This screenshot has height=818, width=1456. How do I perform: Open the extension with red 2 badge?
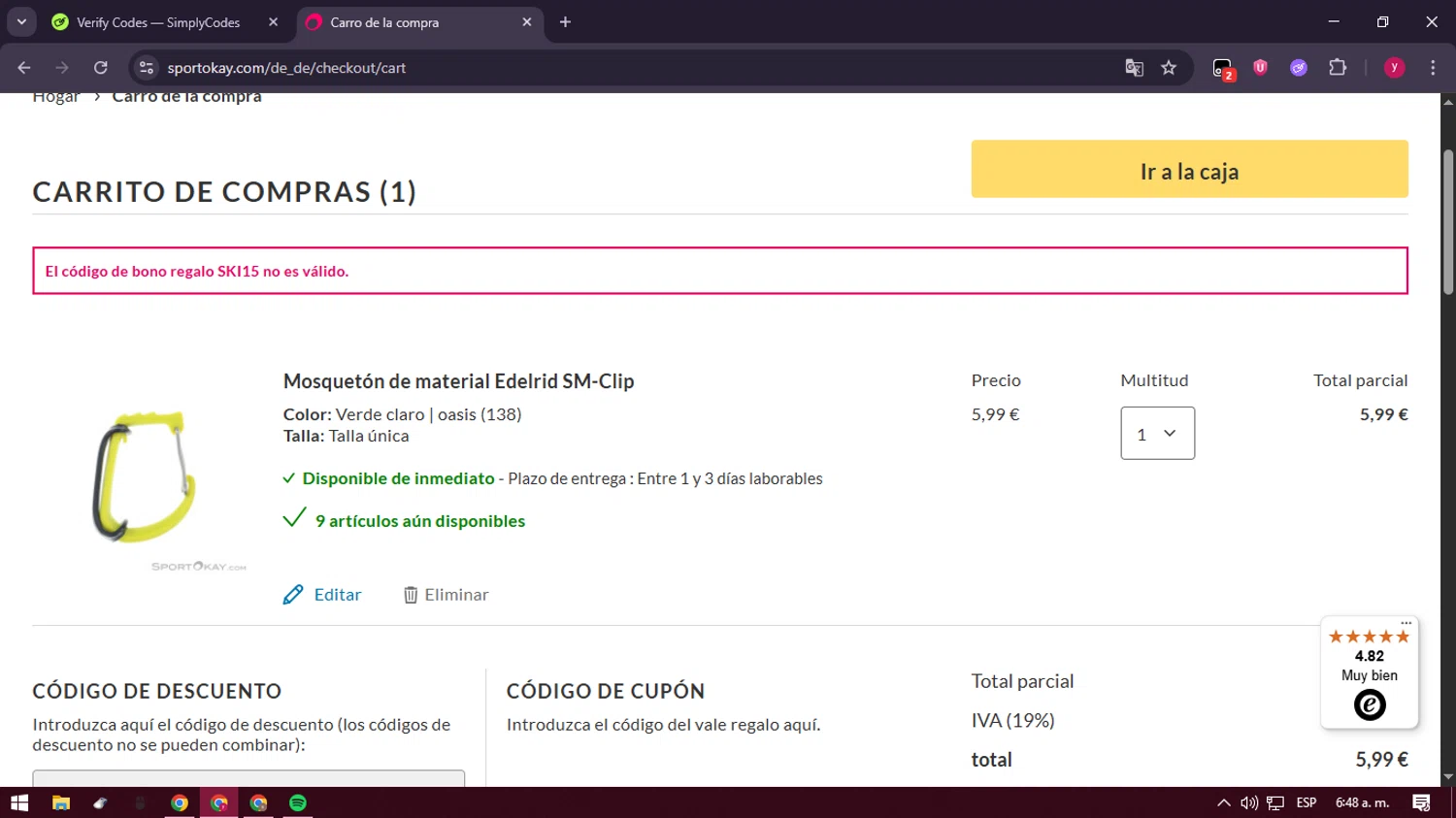(x=1223, y=68)
